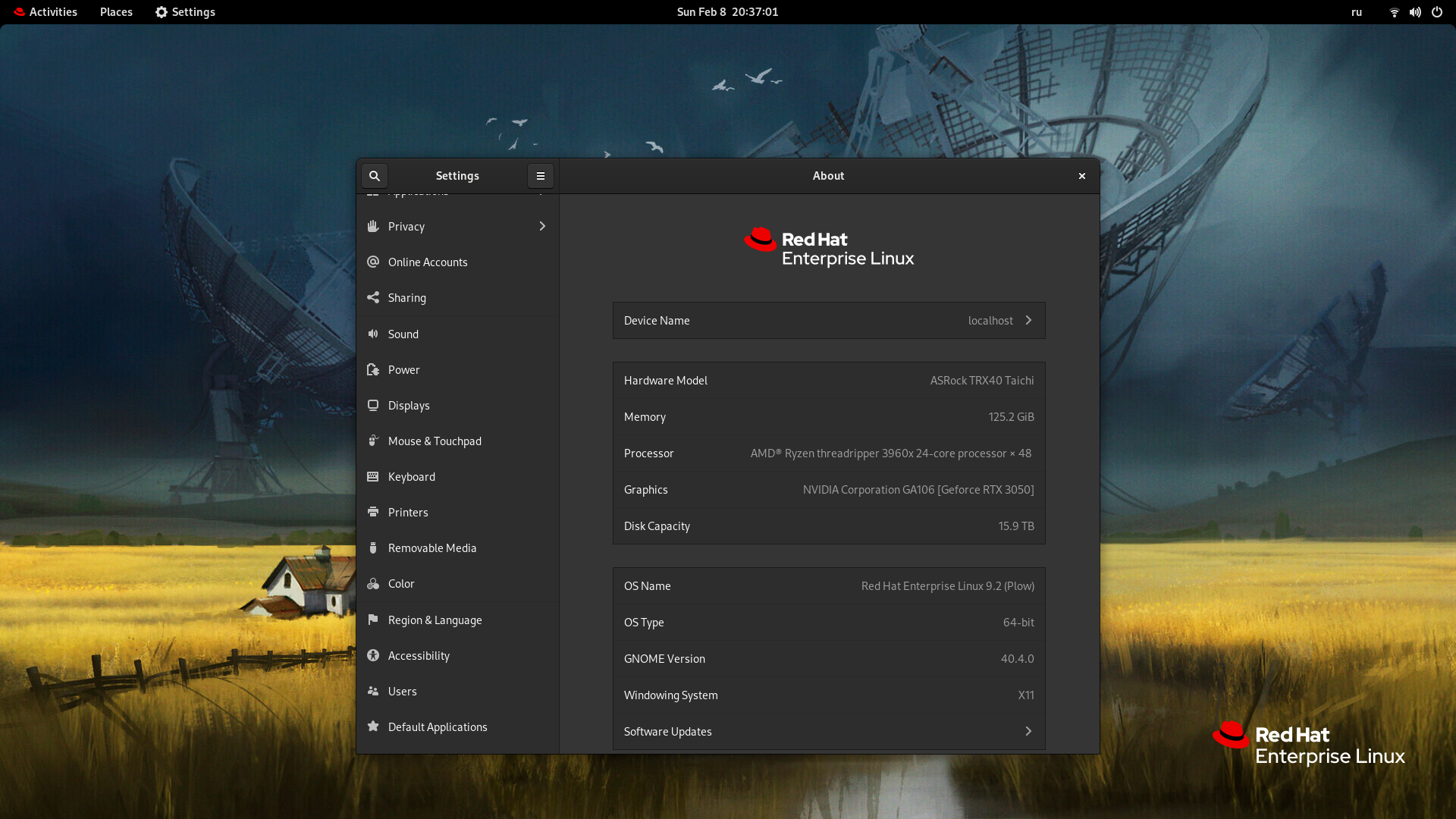Click the Region & Language flag icon
1456x819 pixels.
(x=372, y=620)
